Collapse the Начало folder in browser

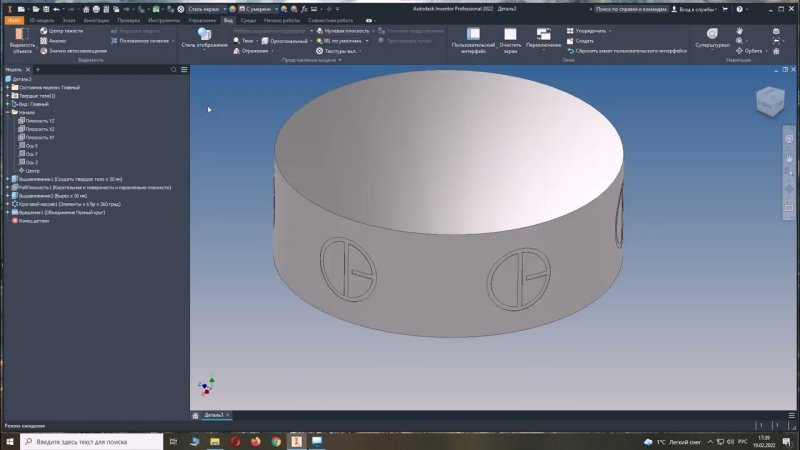click(x=7, y=112)
